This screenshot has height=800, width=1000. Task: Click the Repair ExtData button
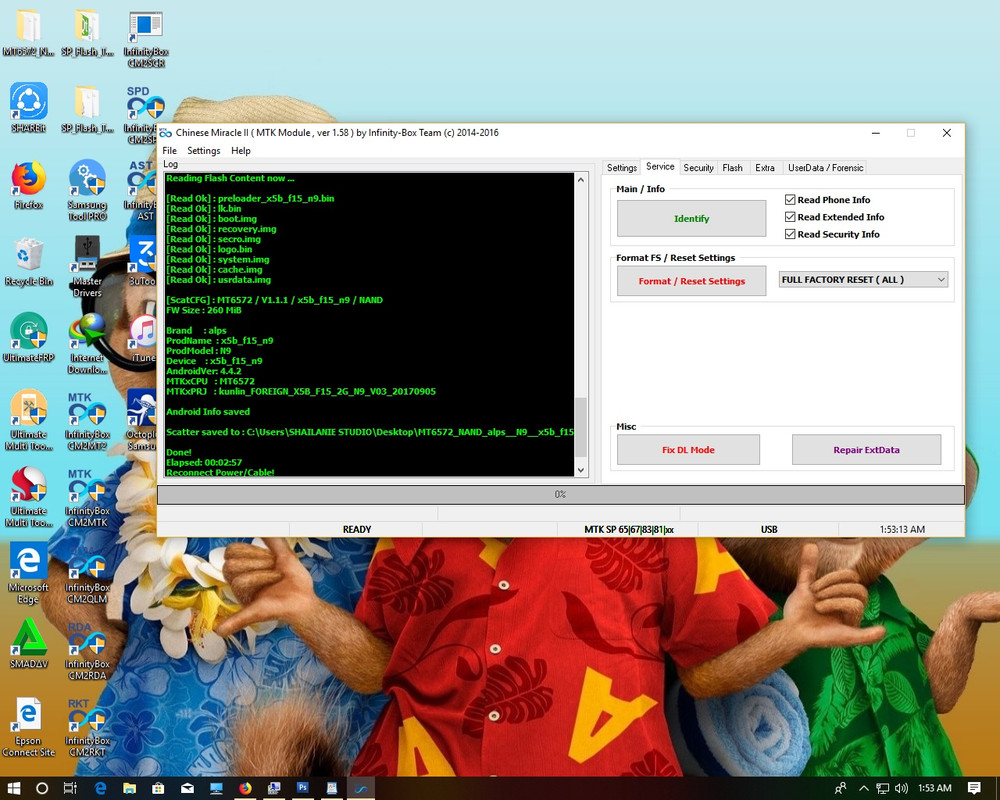(x=866, y=450)
